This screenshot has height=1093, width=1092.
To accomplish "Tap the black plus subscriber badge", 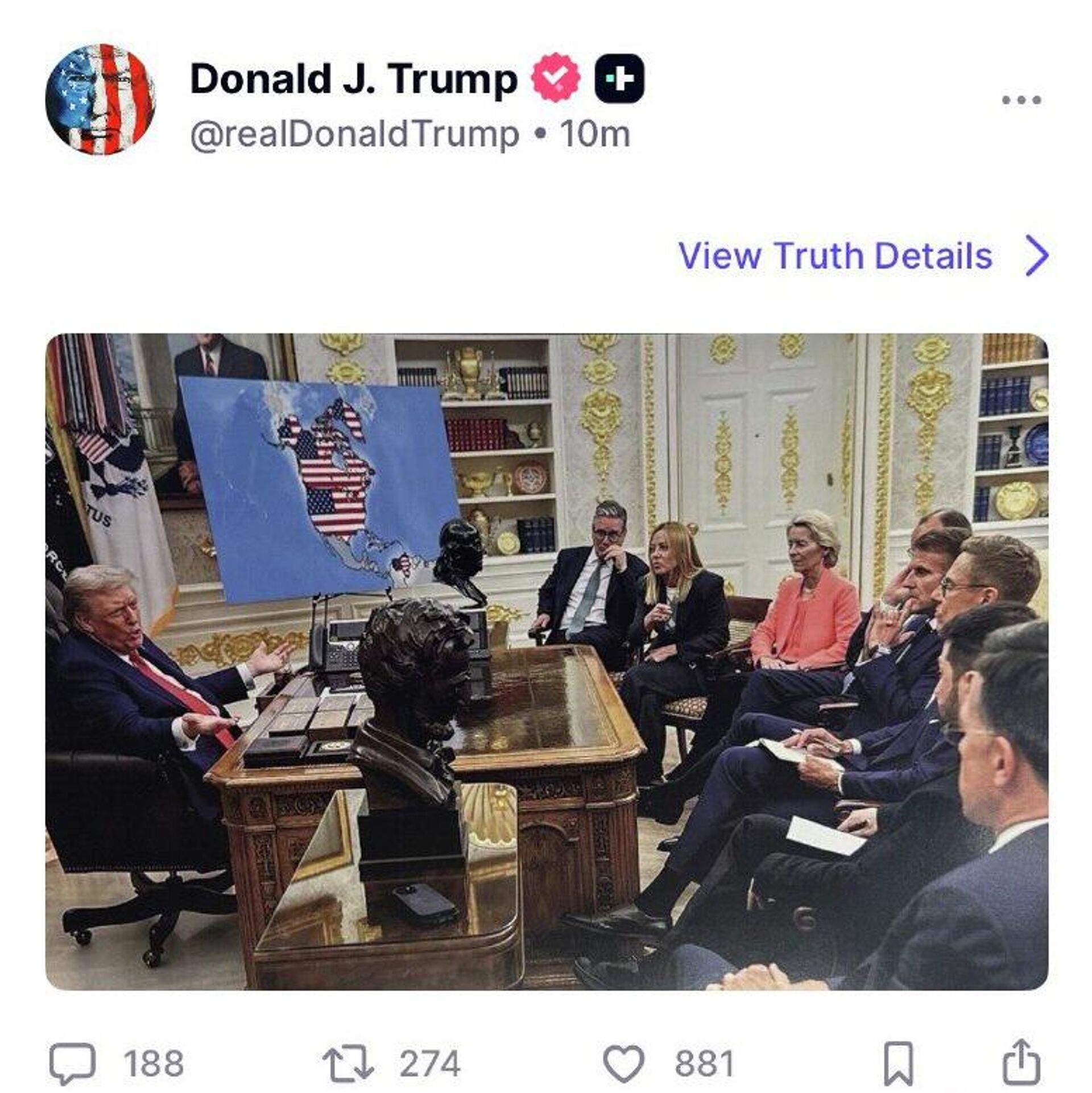I will pos(619,78).
